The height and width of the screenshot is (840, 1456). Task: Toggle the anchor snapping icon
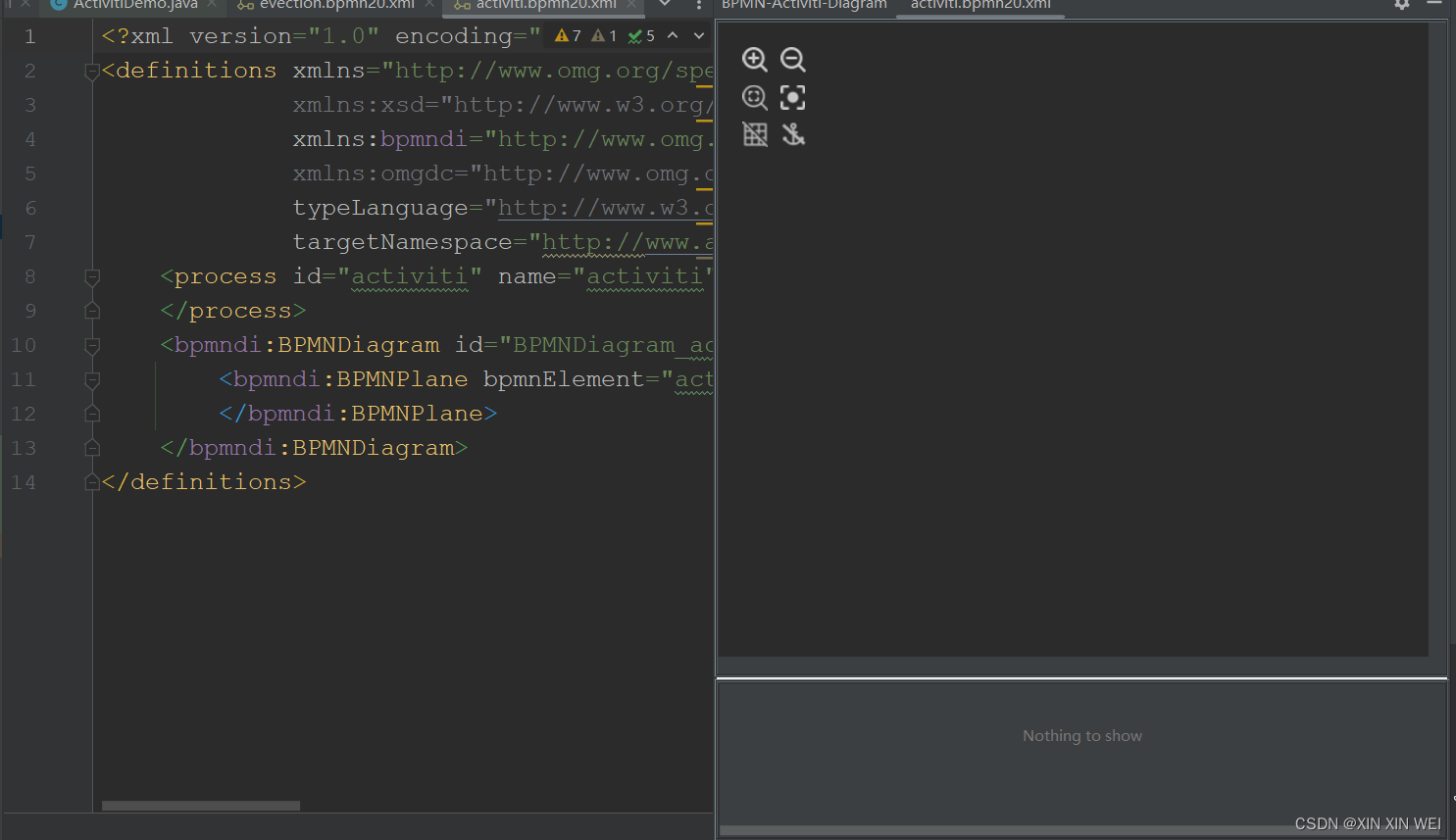(x=793, y=134)
